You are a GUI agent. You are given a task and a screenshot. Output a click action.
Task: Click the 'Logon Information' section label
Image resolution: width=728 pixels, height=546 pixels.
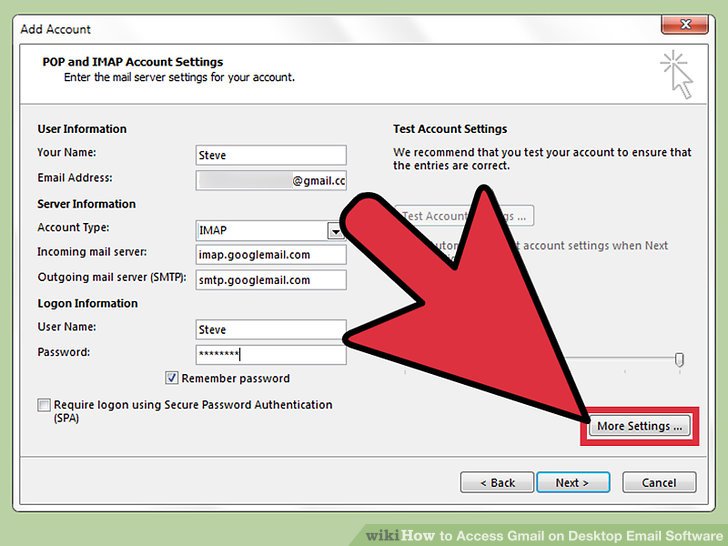point(87,303)
